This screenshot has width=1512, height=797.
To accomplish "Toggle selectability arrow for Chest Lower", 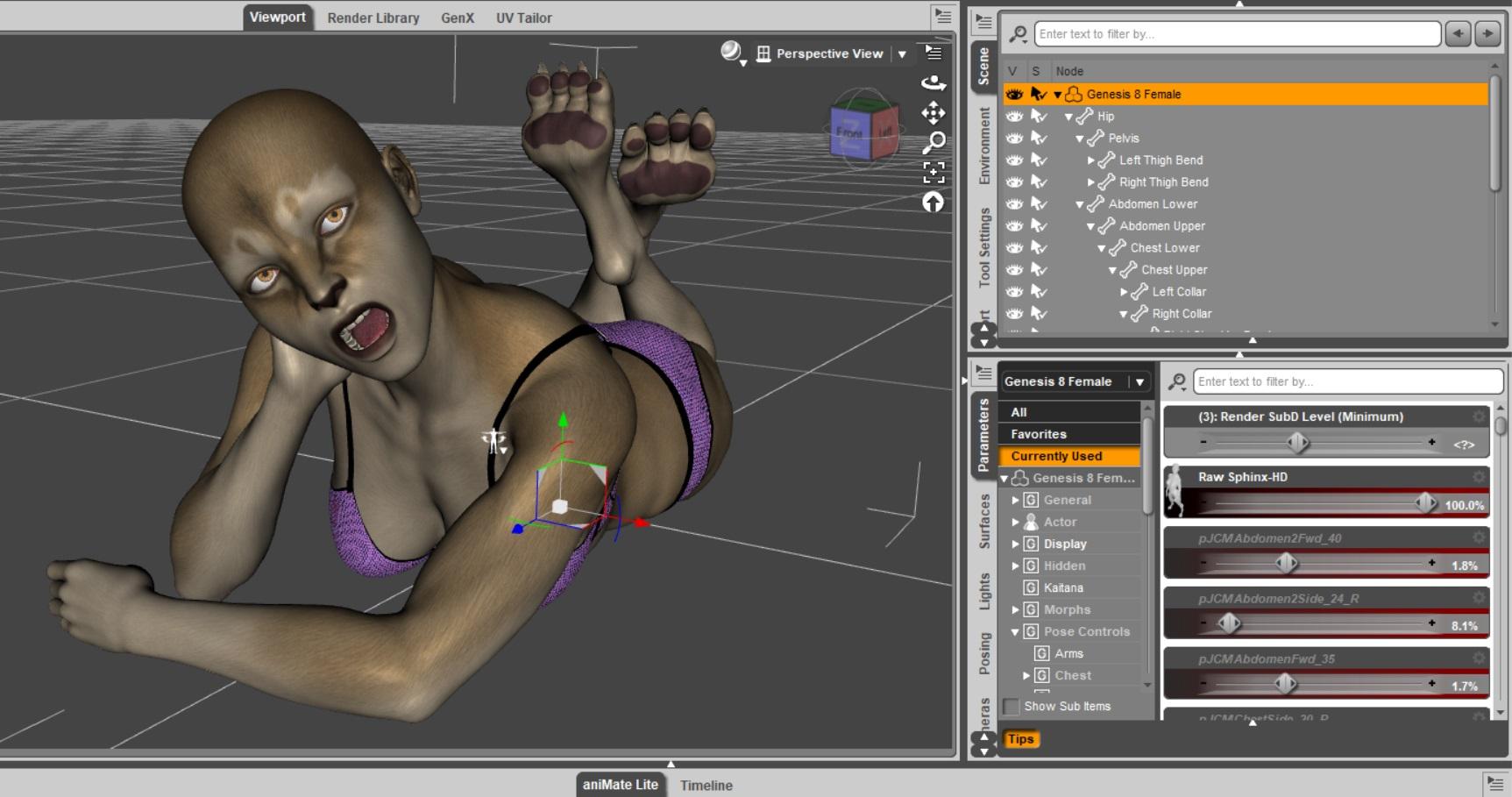I will pyautogui.click(x=1039, y=247).
